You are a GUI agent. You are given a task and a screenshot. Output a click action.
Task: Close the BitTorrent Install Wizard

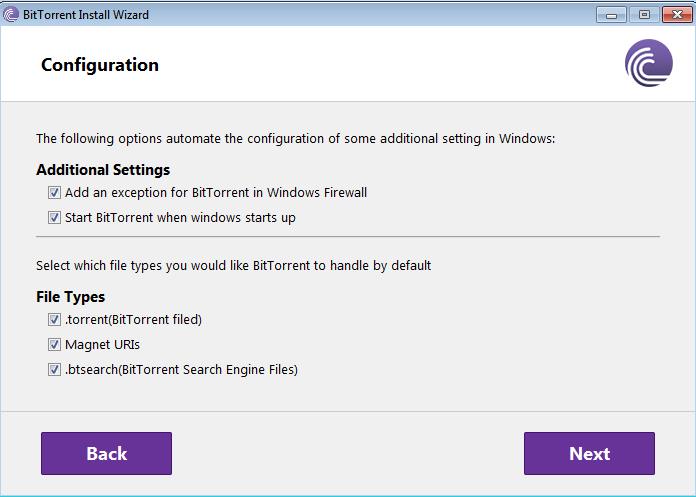pos(677,15)
